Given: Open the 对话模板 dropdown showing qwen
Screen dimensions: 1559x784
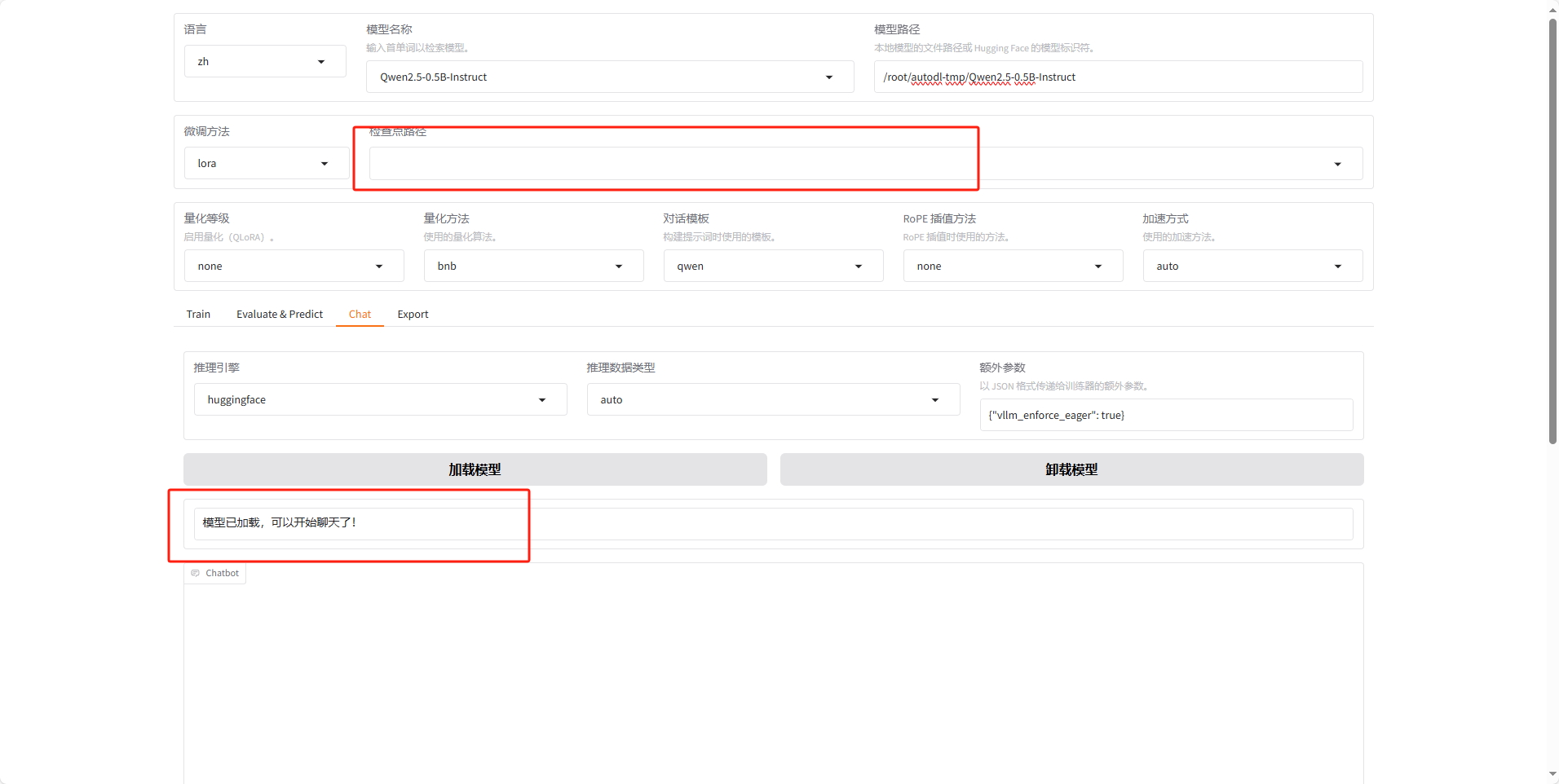Looking at the screenshot, I should (x=773, y=266).
